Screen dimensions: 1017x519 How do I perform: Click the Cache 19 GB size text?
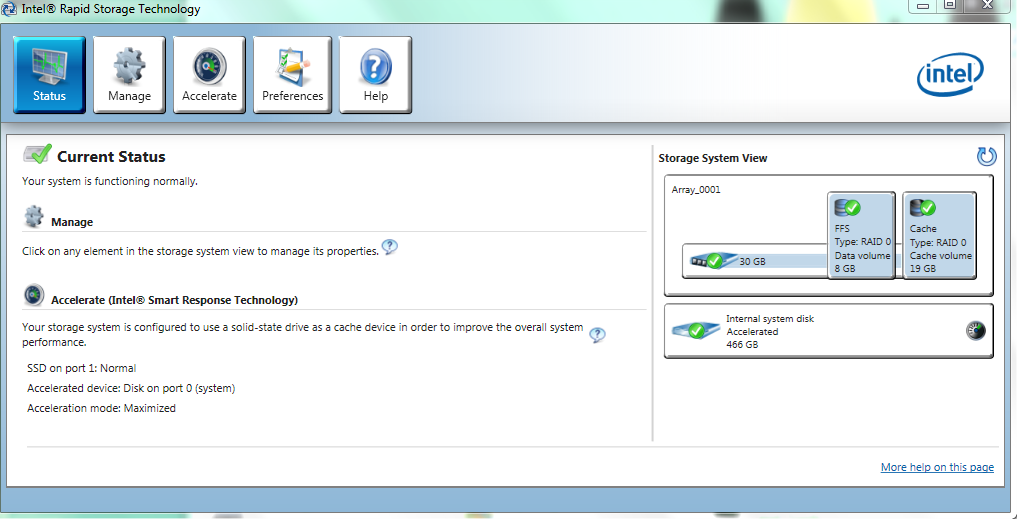click(x=923, y=269)
